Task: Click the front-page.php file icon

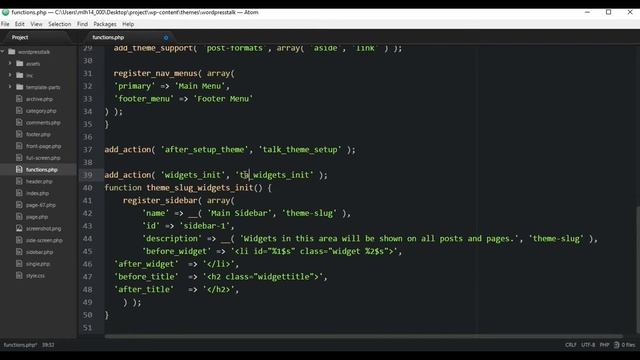Action: point(19,146)
